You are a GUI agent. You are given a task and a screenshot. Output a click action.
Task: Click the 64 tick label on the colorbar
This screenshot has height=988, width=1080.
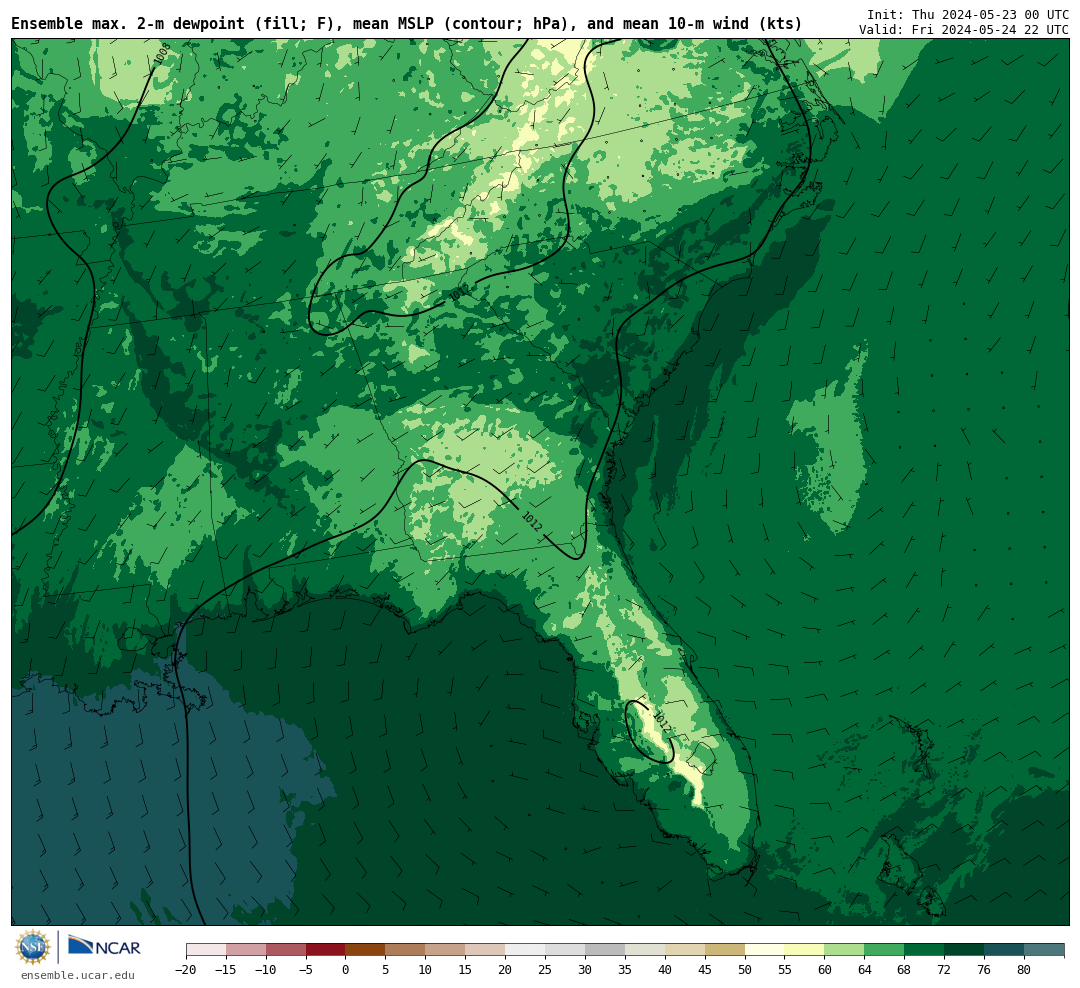coord(864,970)
